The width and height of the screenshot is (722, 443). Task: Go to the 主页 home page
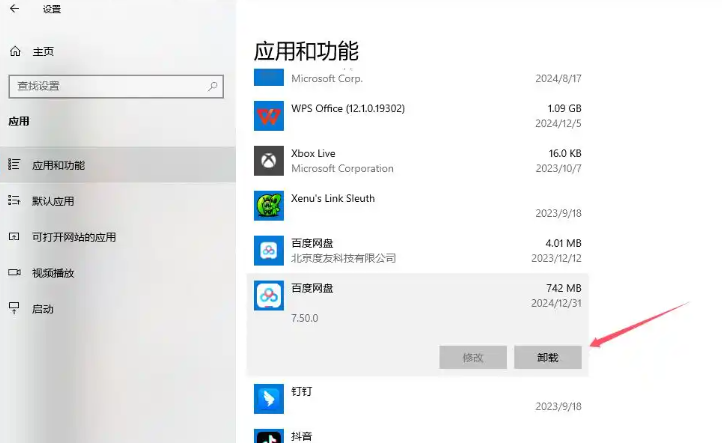[43, 52]
